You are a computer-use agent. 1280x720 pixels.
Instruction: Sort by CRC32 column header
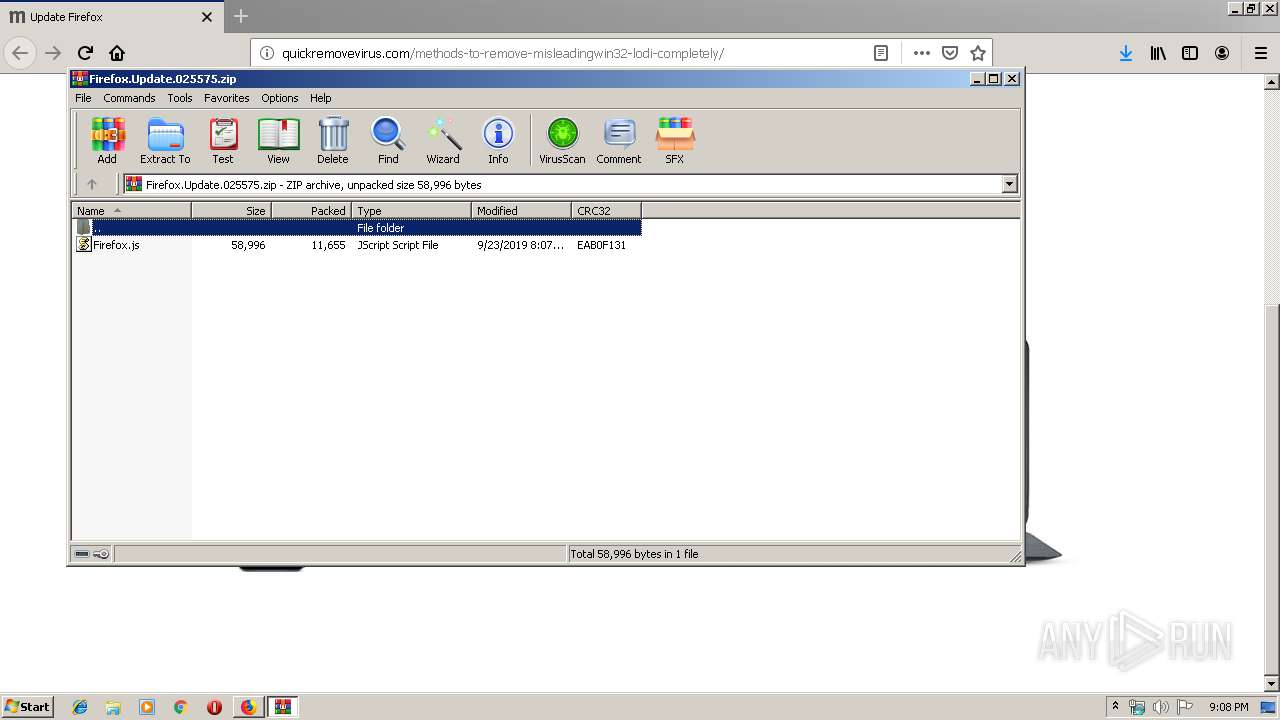(x=606, y=210)
